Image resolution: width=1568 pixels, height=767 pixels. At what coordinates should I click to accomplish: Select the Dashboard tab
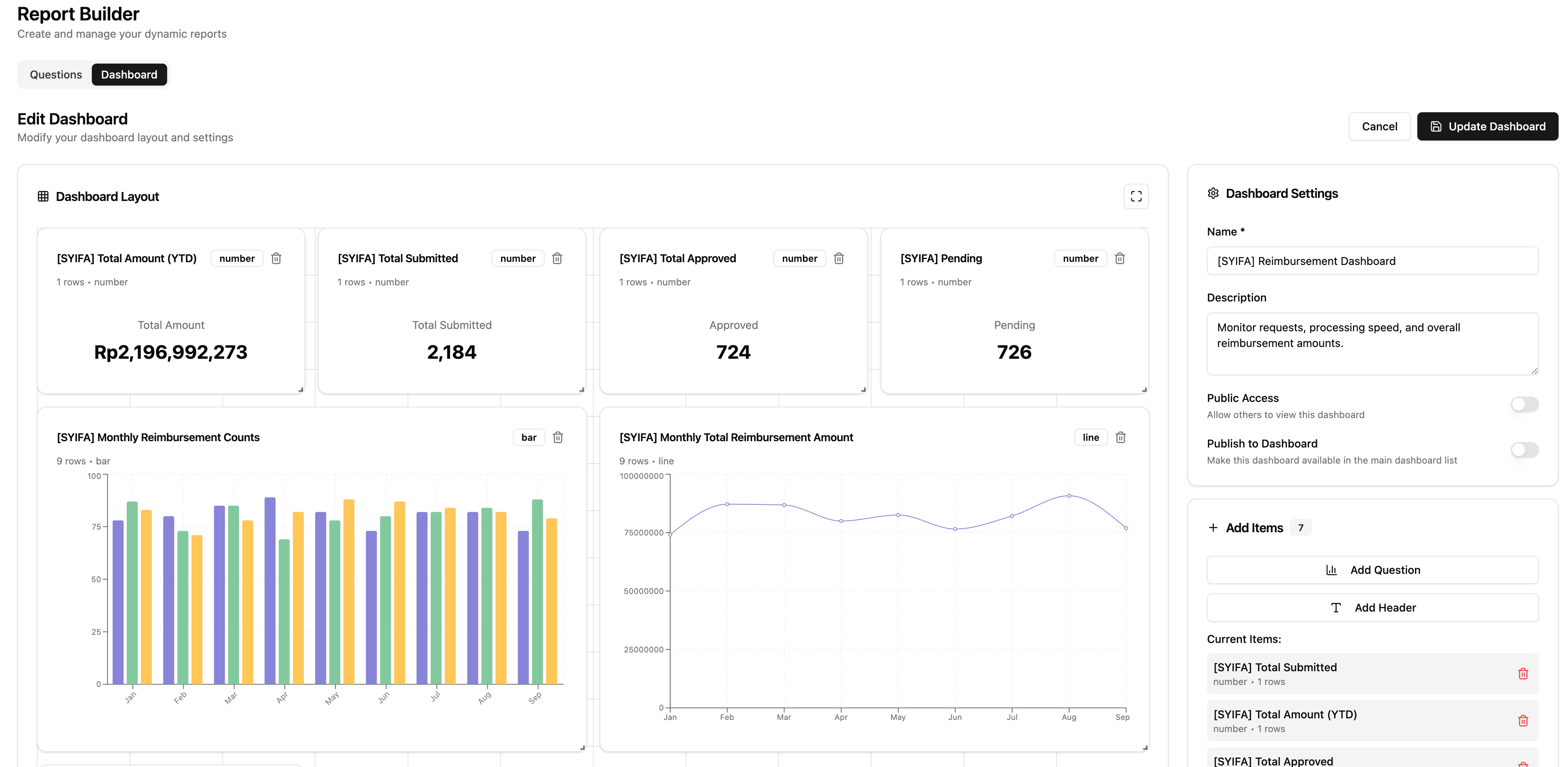click(129, 74)
